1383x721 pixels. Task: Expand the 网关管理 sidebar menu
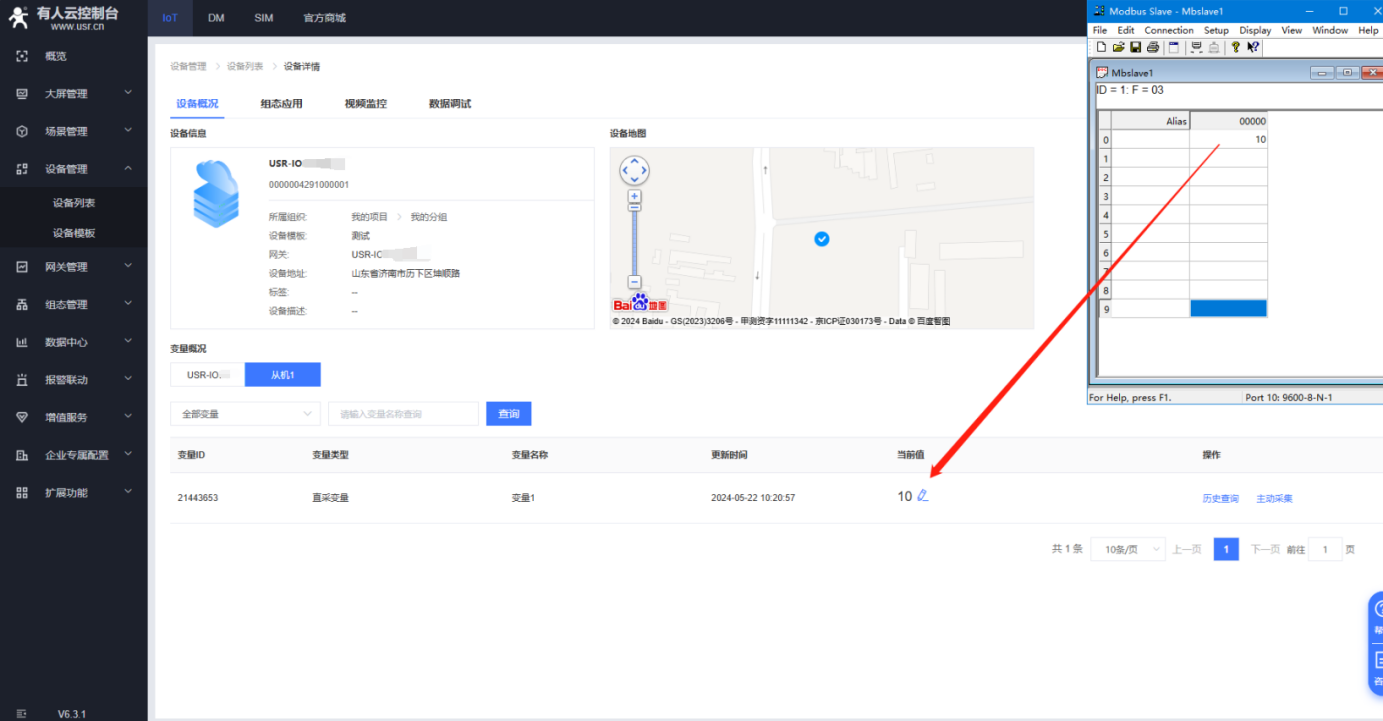[x=73, y=267]
